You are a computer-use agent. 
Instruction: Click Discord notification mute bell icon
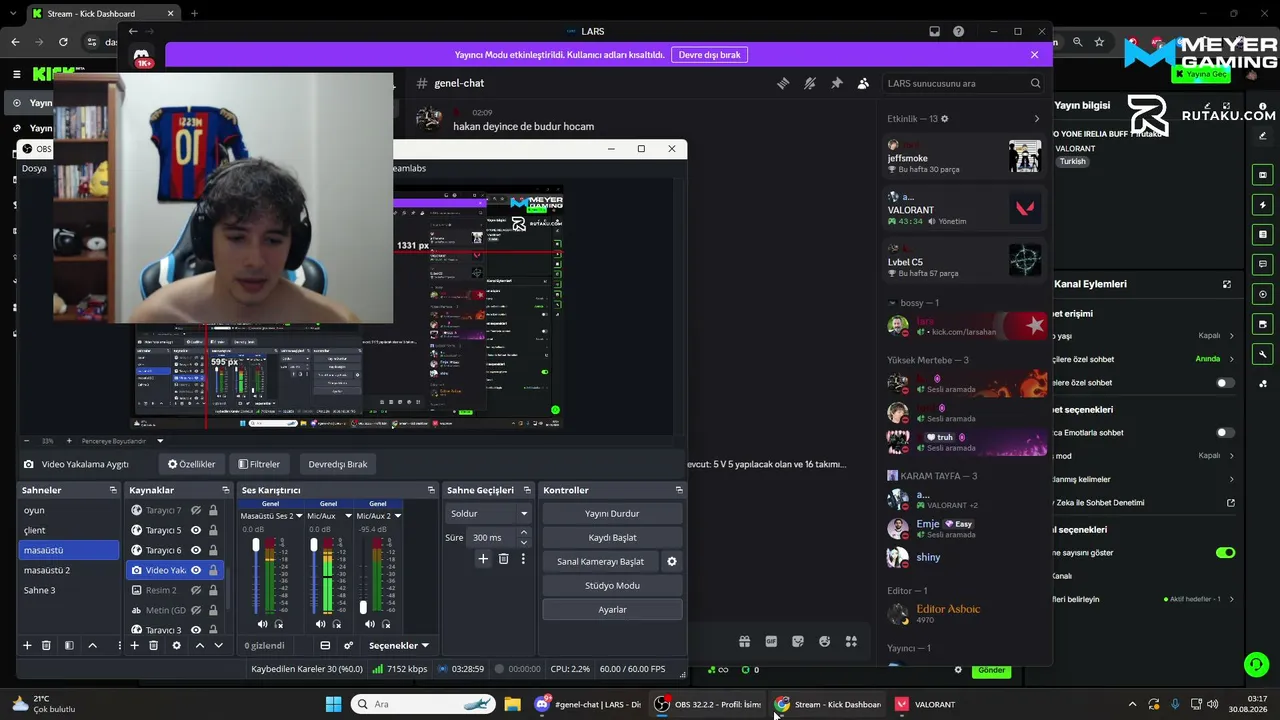[x=810, y=83]
